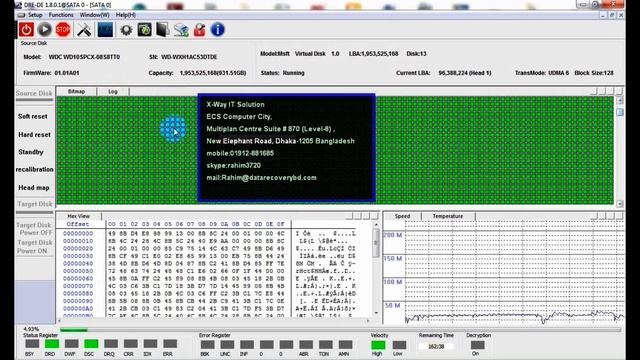Open the blue info icon

pyautogui.click(x=218, y=30)
